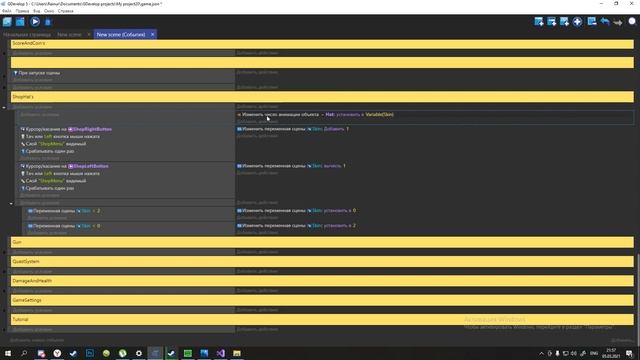Add action under the Gun group
Image resolution: width=640 pixels, height=360 pixels.
(x=257, y=252)
